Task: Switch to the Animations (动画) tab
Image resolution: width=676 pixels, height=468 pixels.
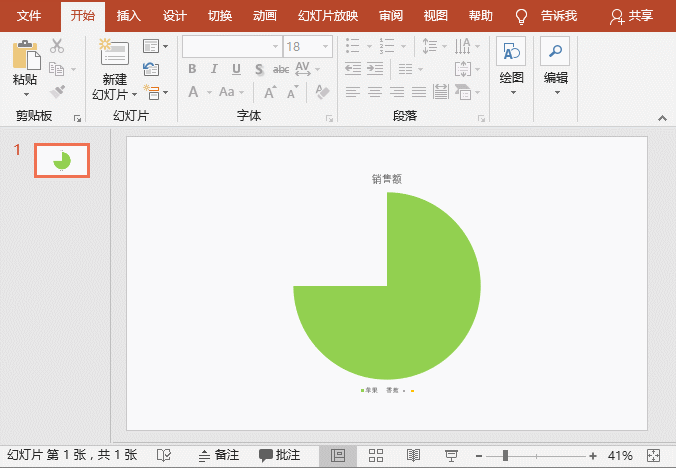Action: [265, 16]
